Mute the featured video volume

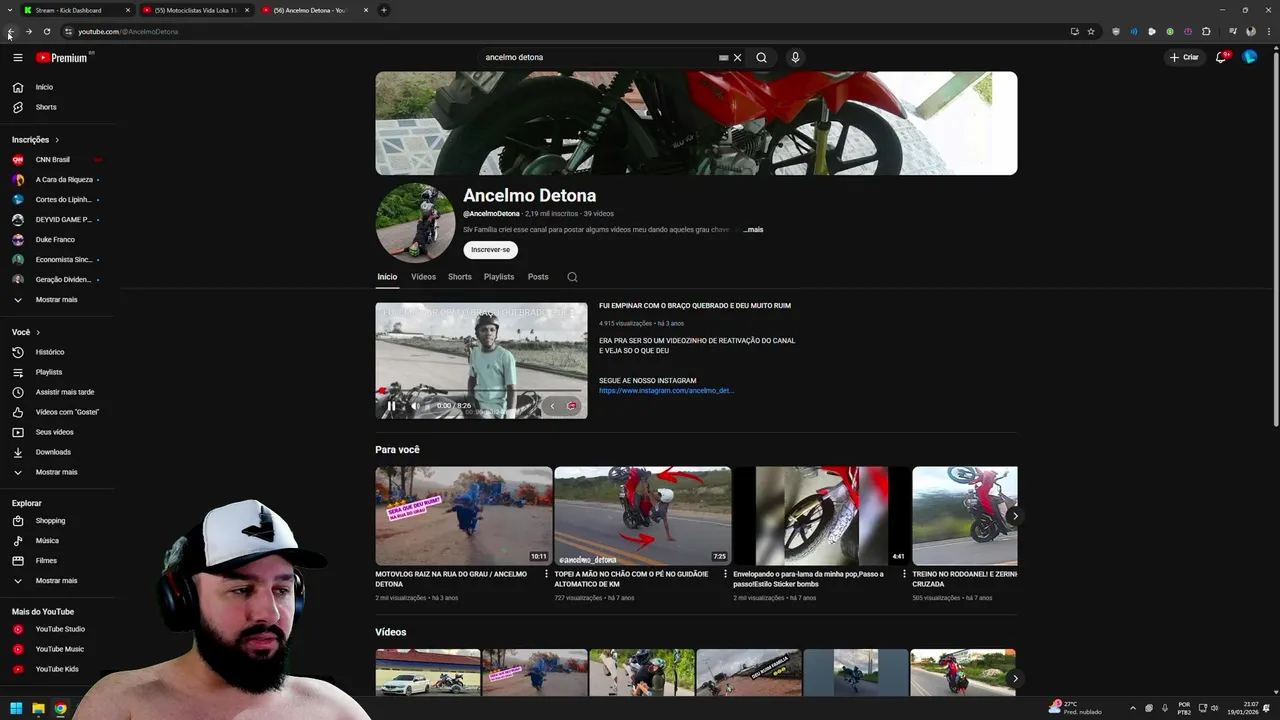point(415,406)
